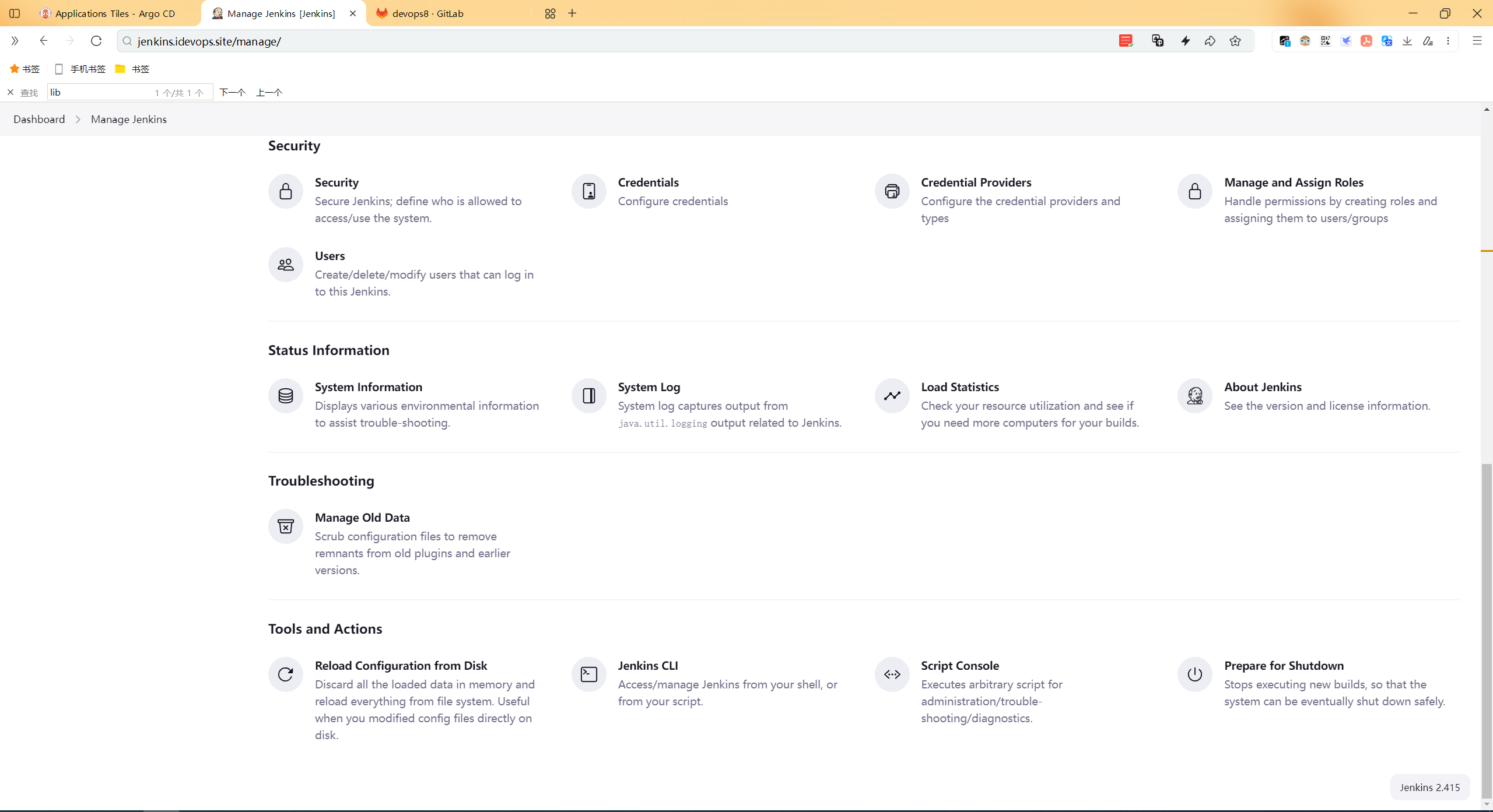This screenshot has width=1493, height=812.
Task: Open the Credentials link
Action: click(x=648, y=182)
